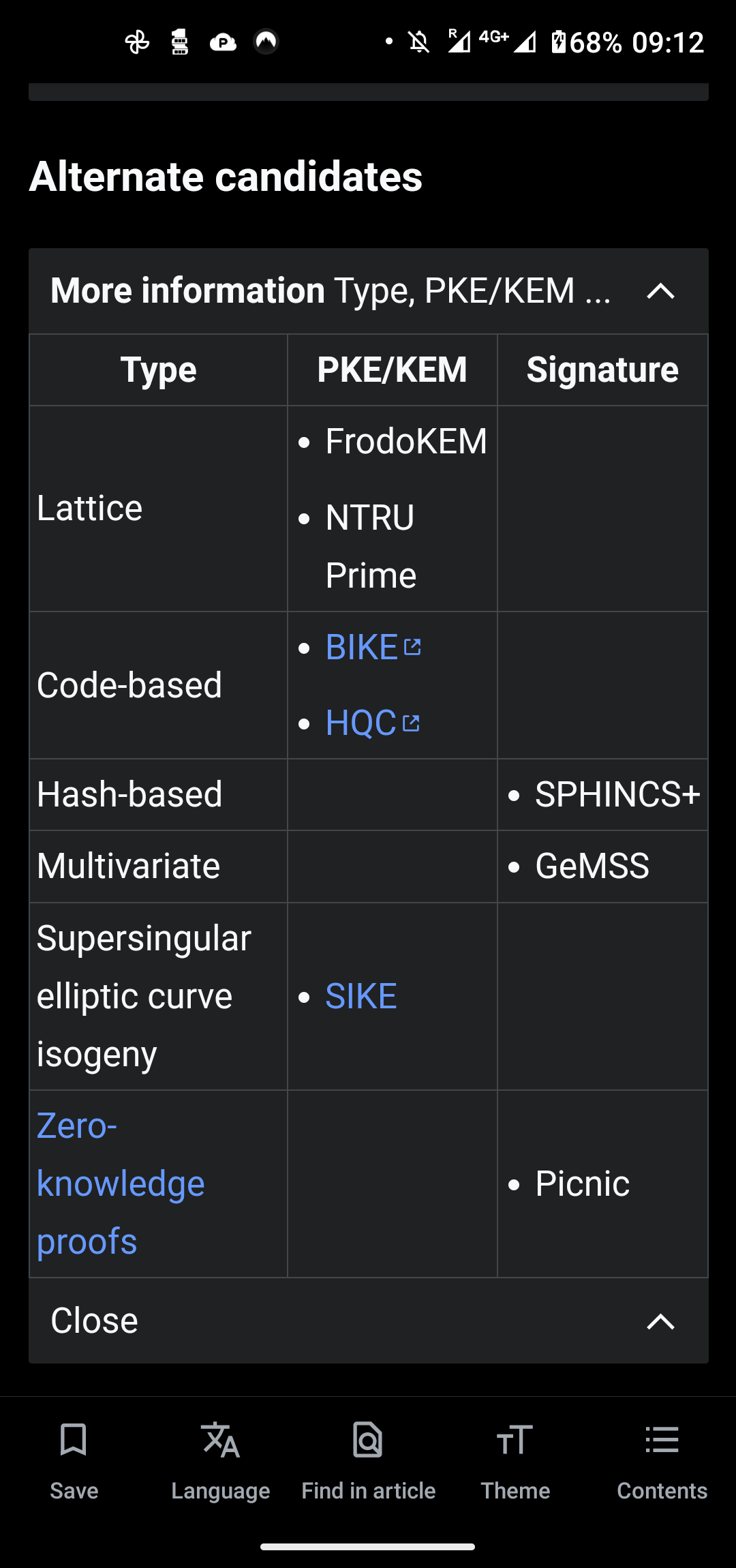Follow the SIKE link

coord(361,996)
